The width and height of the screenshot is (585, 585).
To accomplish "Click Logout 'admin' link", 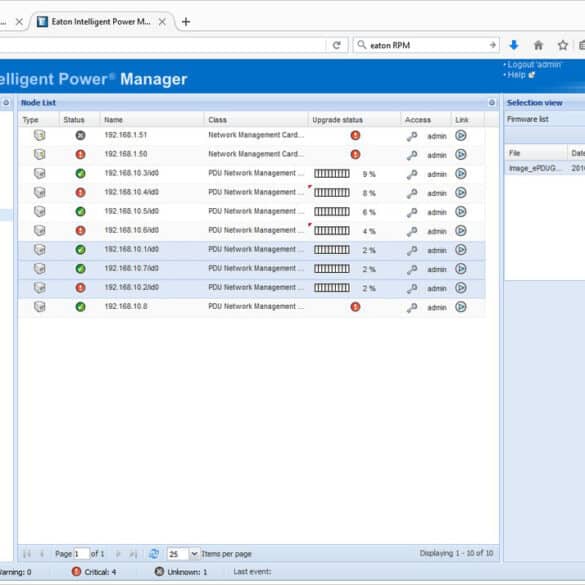I will (x=534, y=65).
